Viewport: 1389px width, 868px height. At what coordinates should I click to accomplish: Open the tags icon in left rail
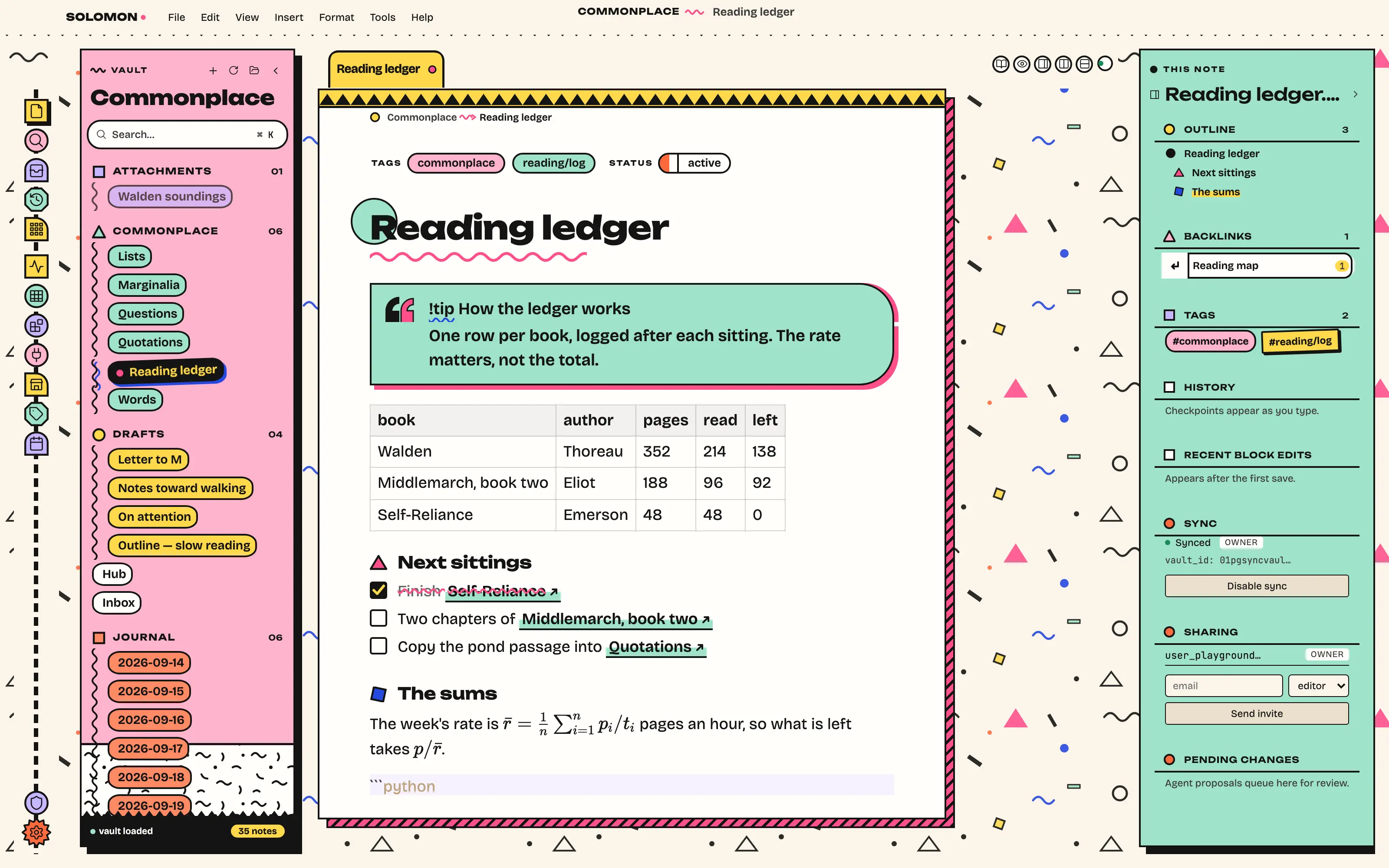point(36,413)
